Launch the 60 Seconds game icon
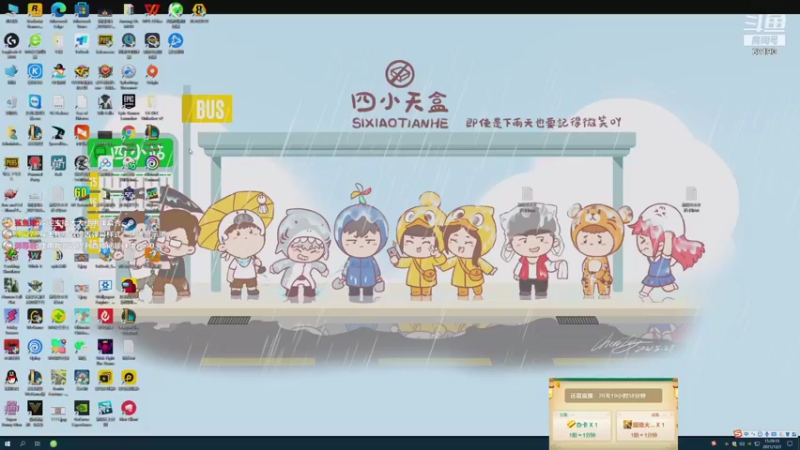Screen dimensions: 800x450 coord(82,194)
